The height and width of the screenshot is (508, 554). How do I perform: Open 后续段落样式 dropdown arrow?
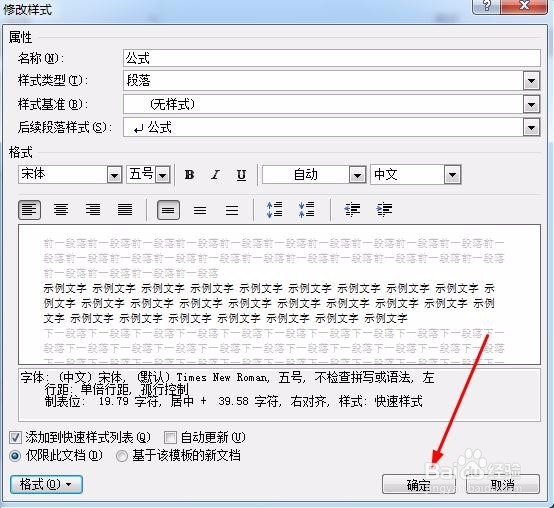(x=531, y=127)
